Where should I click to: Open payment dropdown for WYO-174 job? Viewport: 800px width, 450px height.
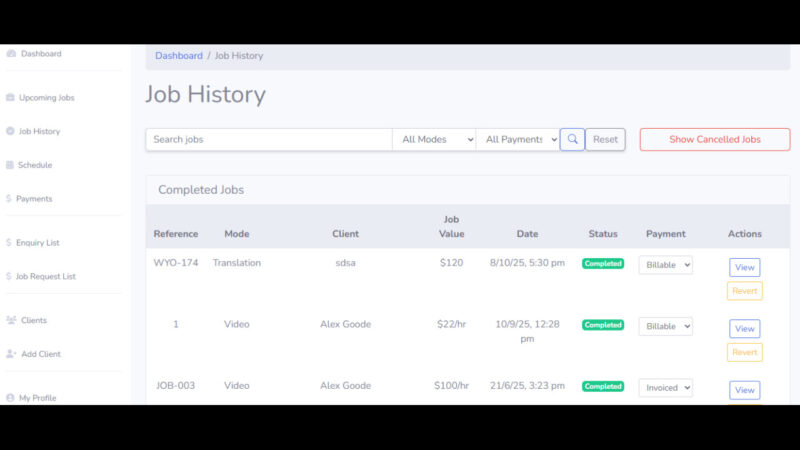pos(665,265)
